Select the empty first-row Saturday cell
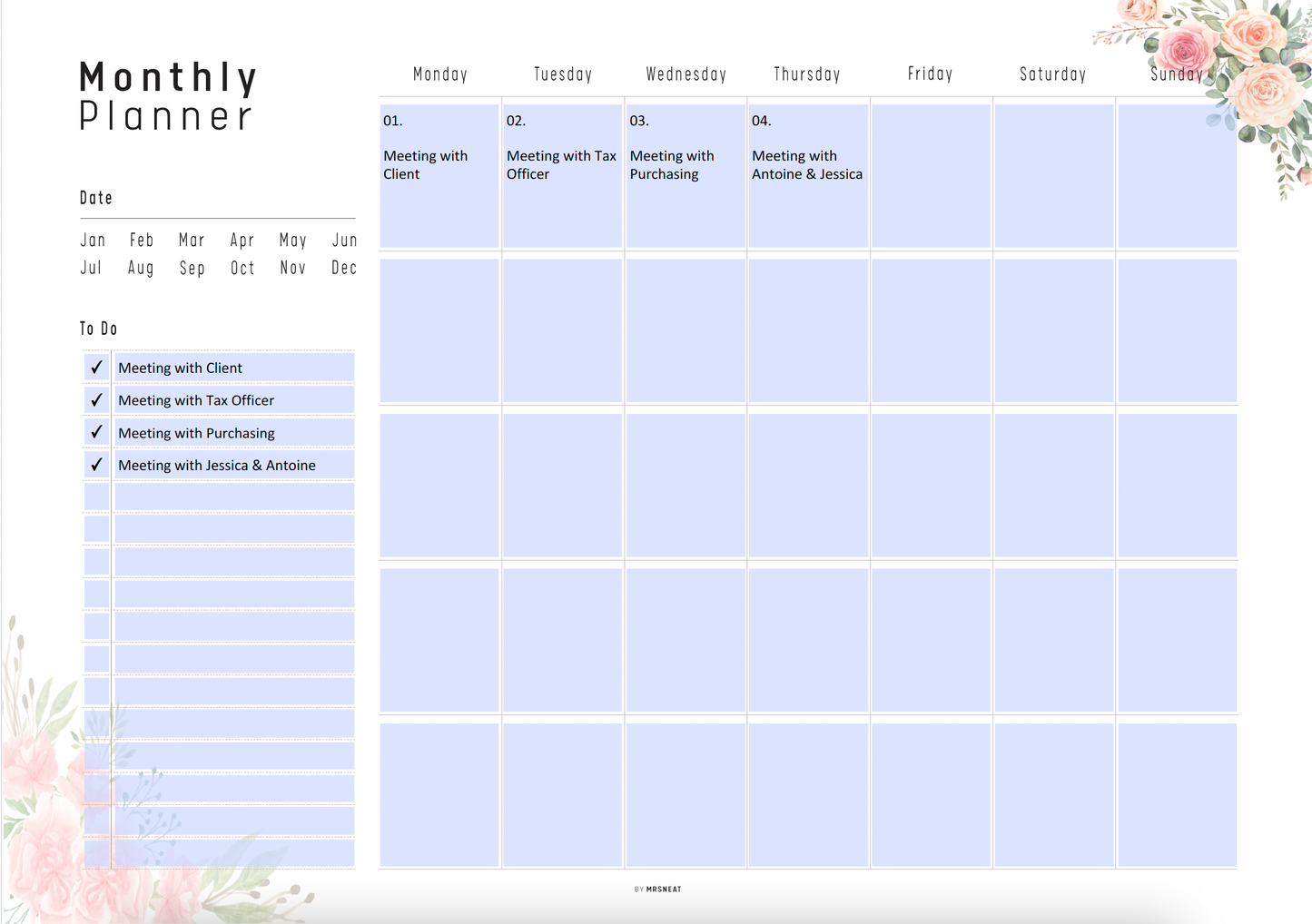Image resolution: width=1312 pixels, height=924 pixels. point(1053,175)
